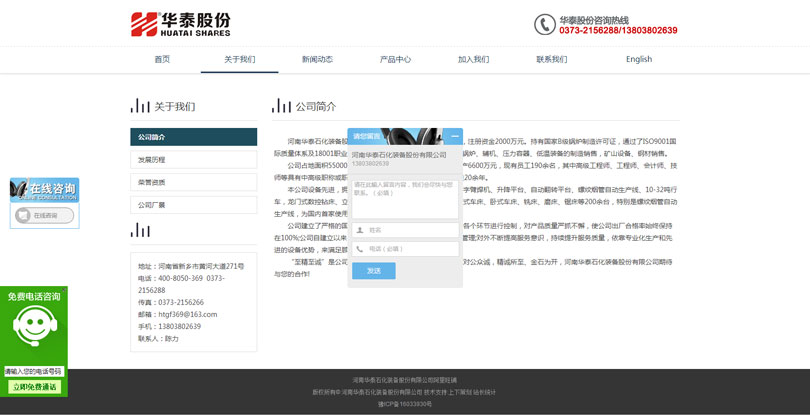Click the grey 在线咨询 chat button
The width and height of the screenshot is (810, 415).
coord(44,215)
